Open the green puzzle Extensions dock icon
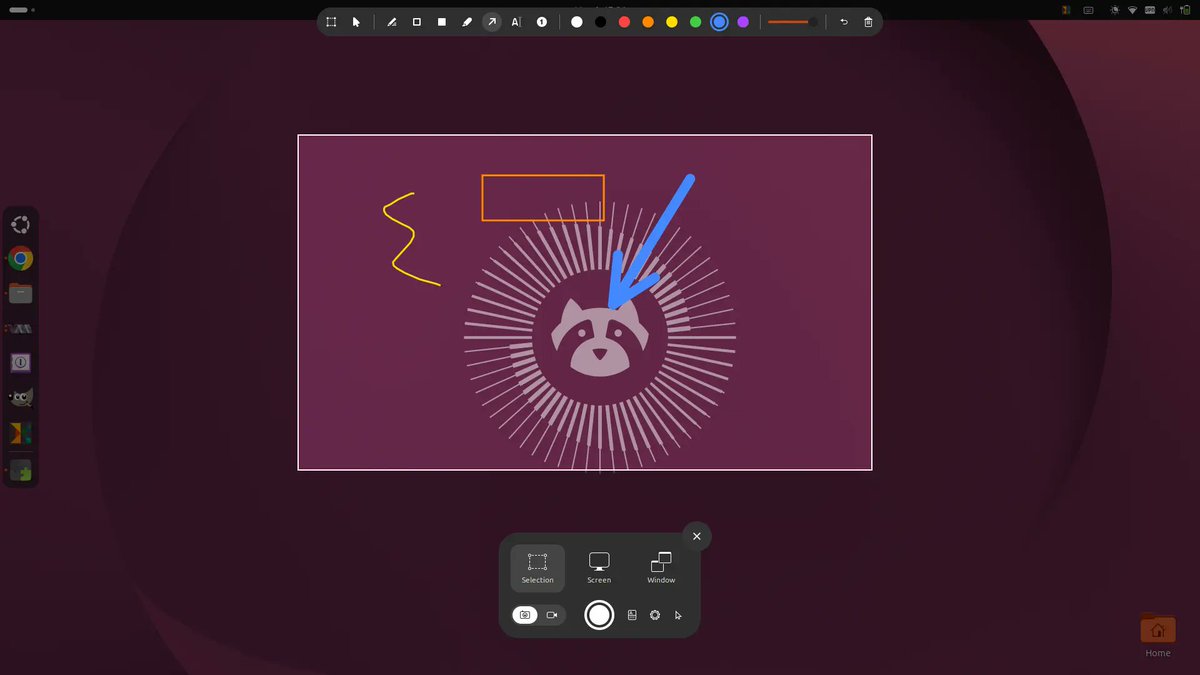 pyautogui.click(x=21, y=468)
